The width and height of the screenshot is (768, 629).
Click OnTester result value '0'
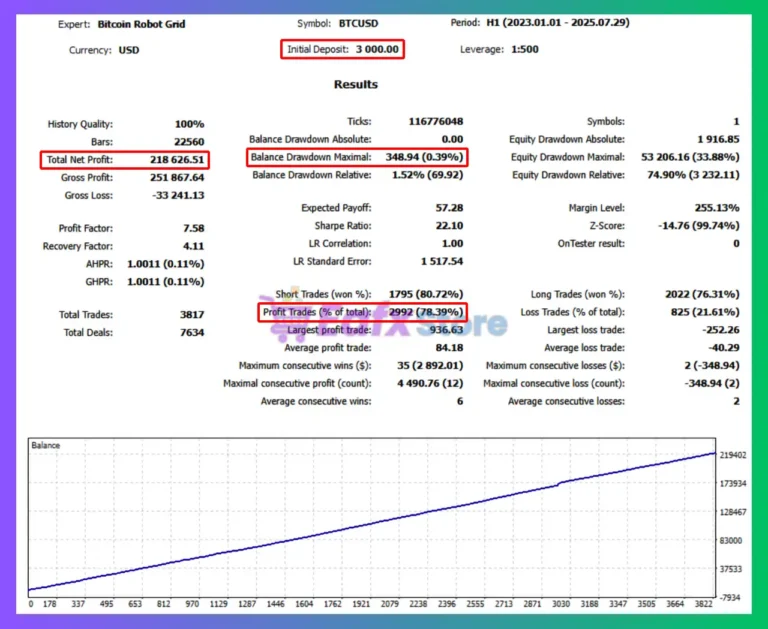click(x=736, y=243)
